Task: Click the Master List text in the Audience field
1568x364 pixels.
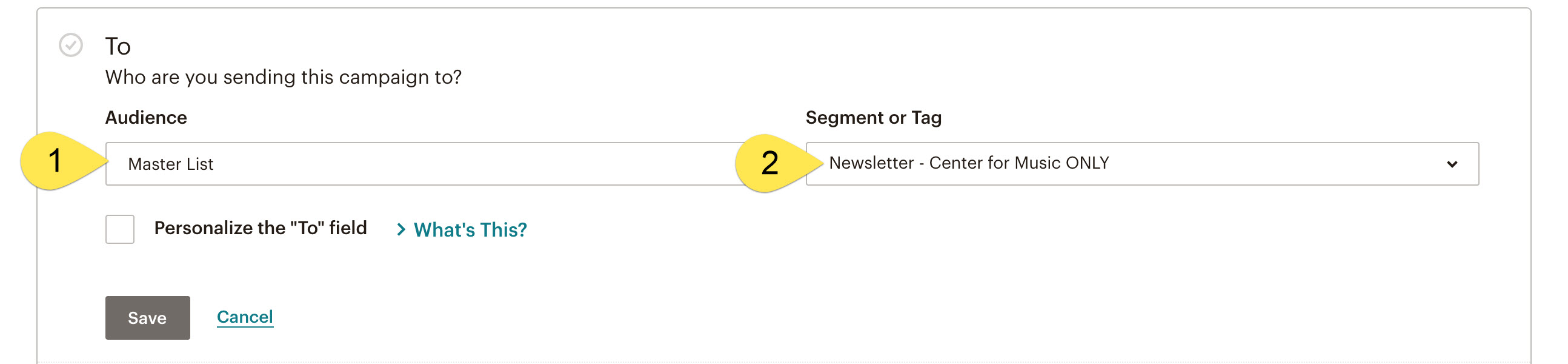Action: coord(171,164)
